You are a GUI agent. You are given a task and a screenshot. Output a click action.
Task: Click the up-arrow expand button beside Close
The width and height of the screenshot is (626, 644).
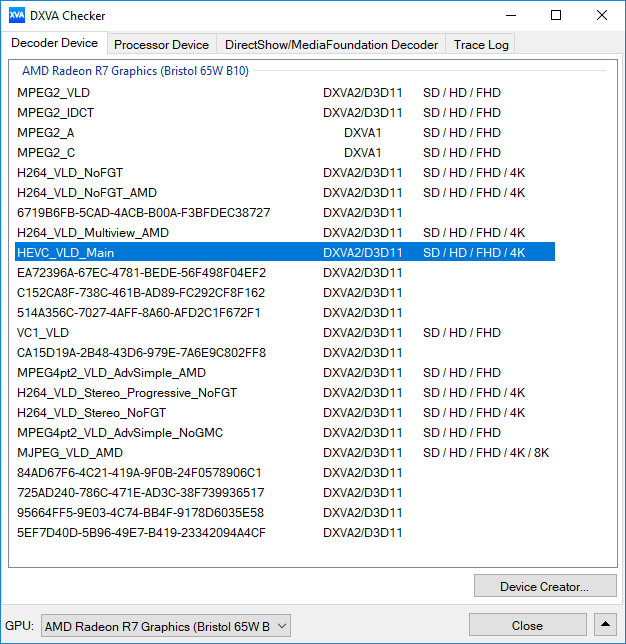coord(605,625)
